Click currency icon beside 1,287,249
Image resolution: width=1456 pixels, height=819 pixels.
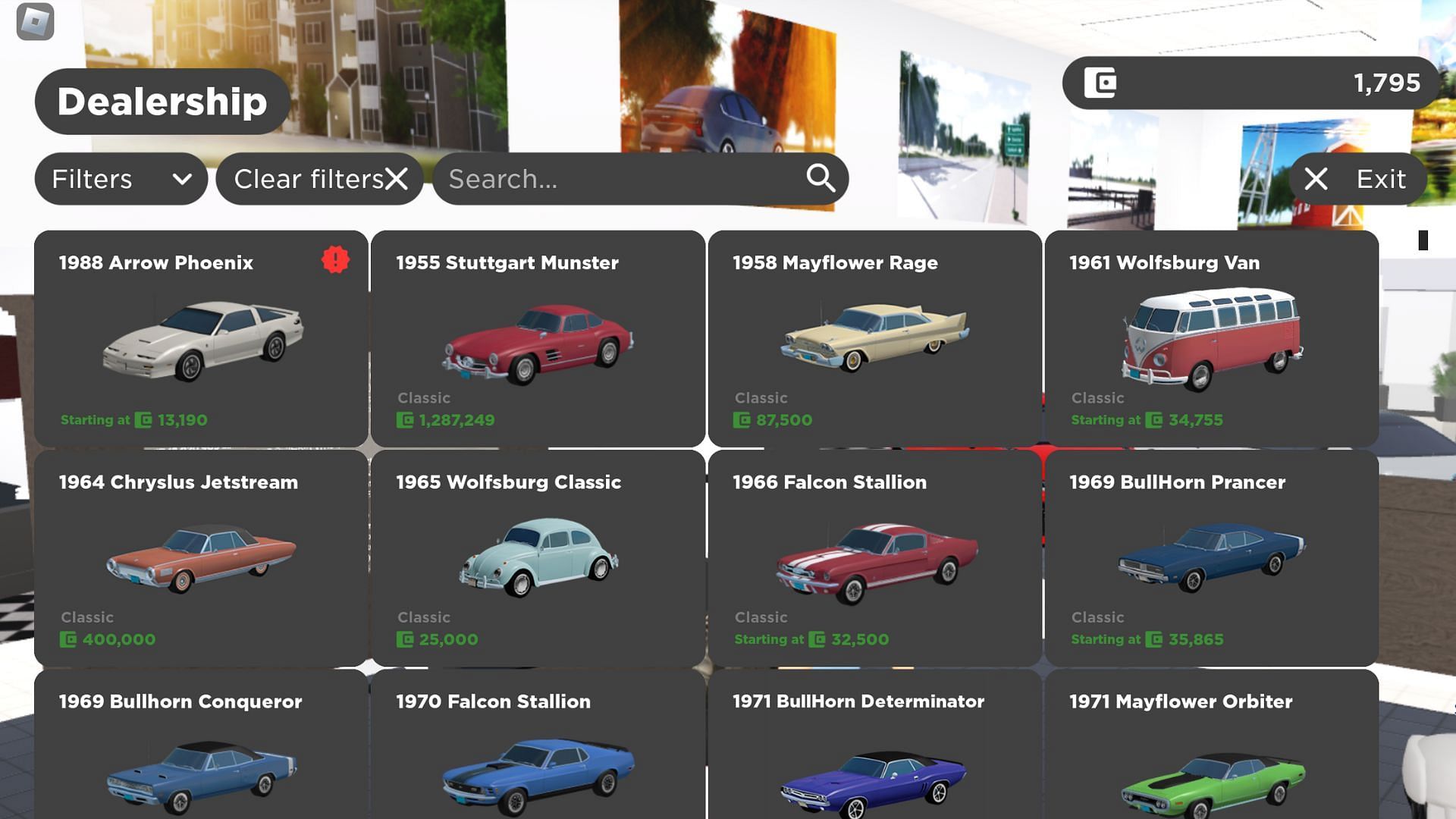[x=405, y=420]
